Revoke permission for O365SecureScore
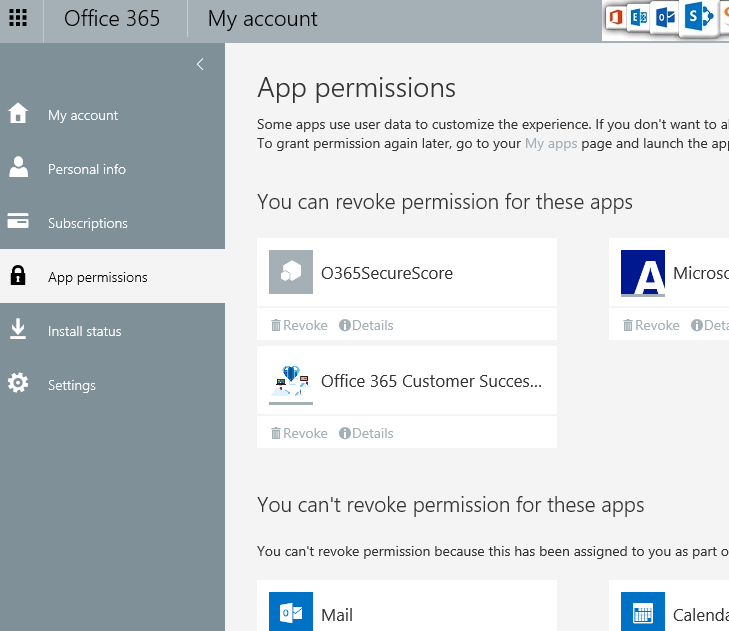Viewport: 729px width, 631px height. click(299, 325)
